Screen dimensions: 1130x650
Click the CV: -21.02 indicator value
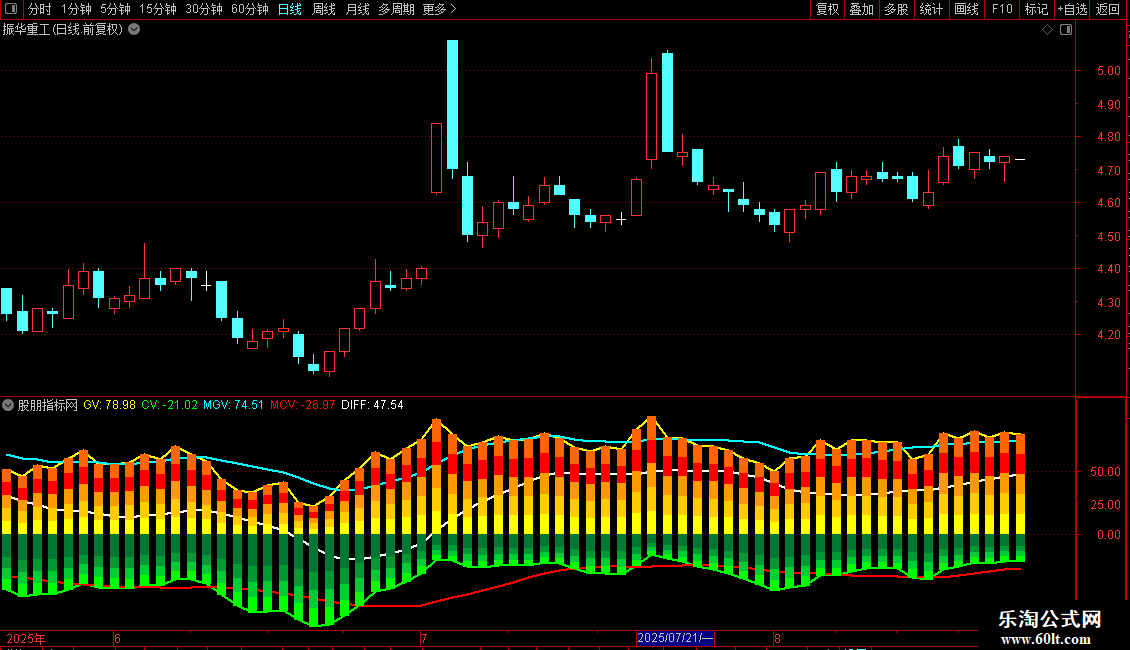(169, 405)
